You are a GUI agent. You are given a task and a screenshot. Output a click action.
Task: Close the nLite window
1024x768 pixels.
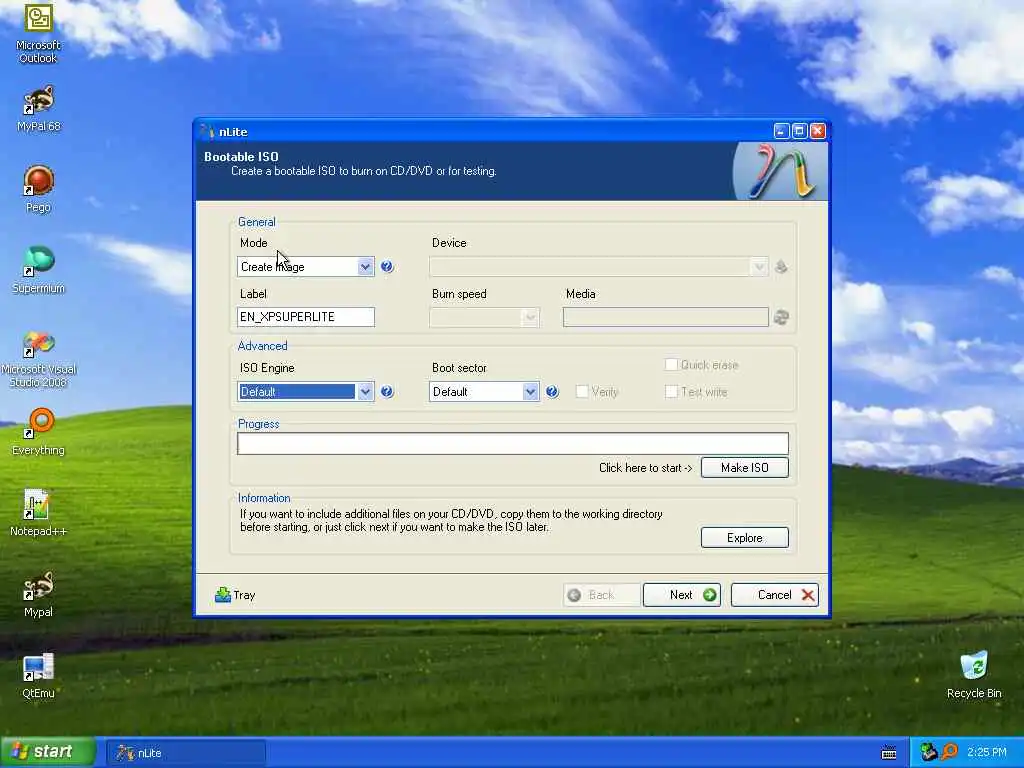tap(818, 131)
